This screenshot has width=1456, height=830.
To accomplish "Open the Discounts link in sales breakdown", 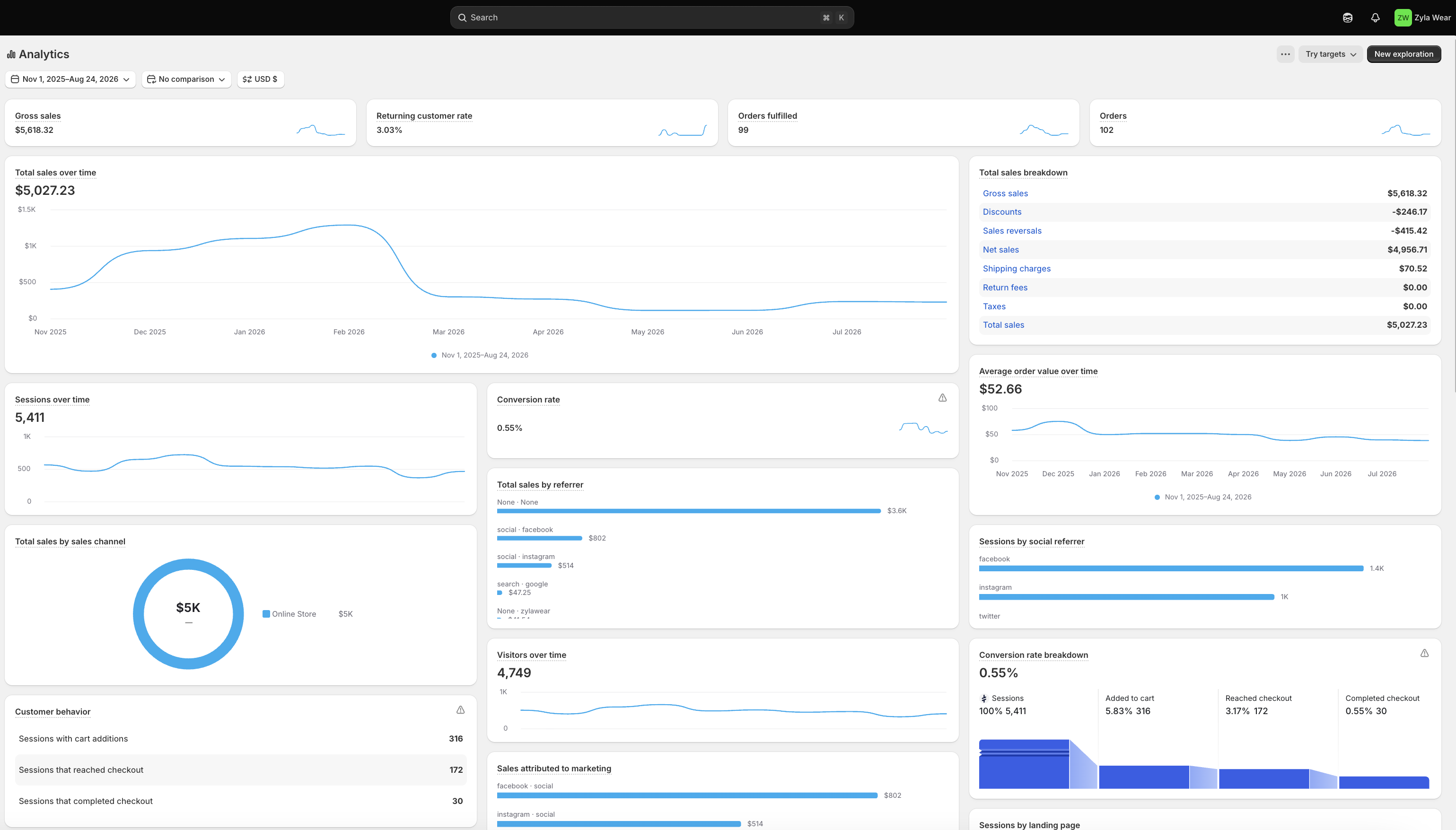I will (1001, 212).
